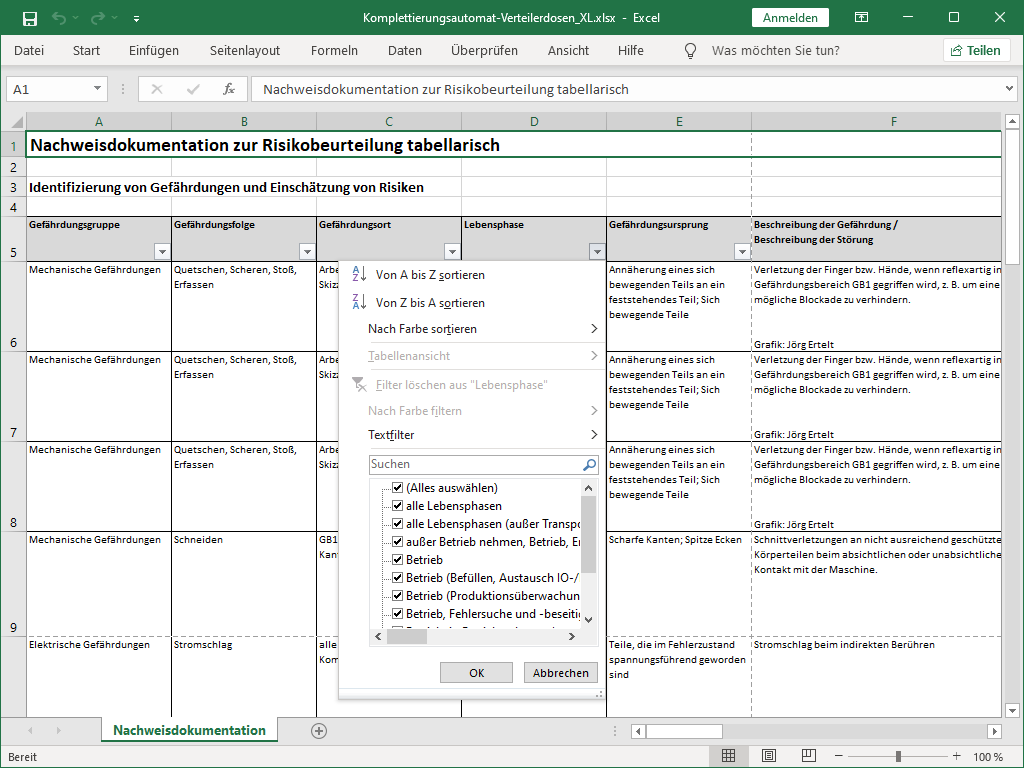
Task: Open the Gefährdungsgruppe filter dropdown
Action: (162, 252)
